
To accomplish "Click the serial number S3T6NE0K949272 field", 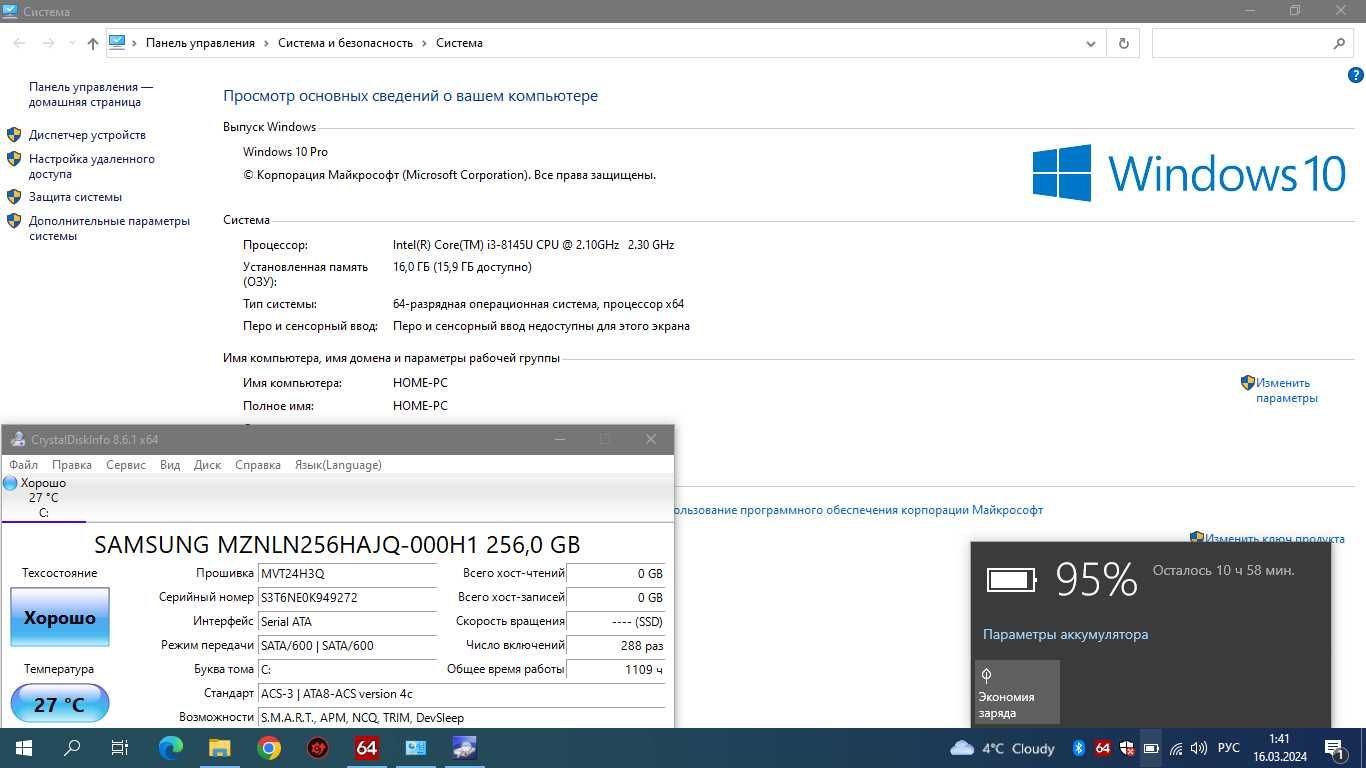I will click(x=347, y=598).
